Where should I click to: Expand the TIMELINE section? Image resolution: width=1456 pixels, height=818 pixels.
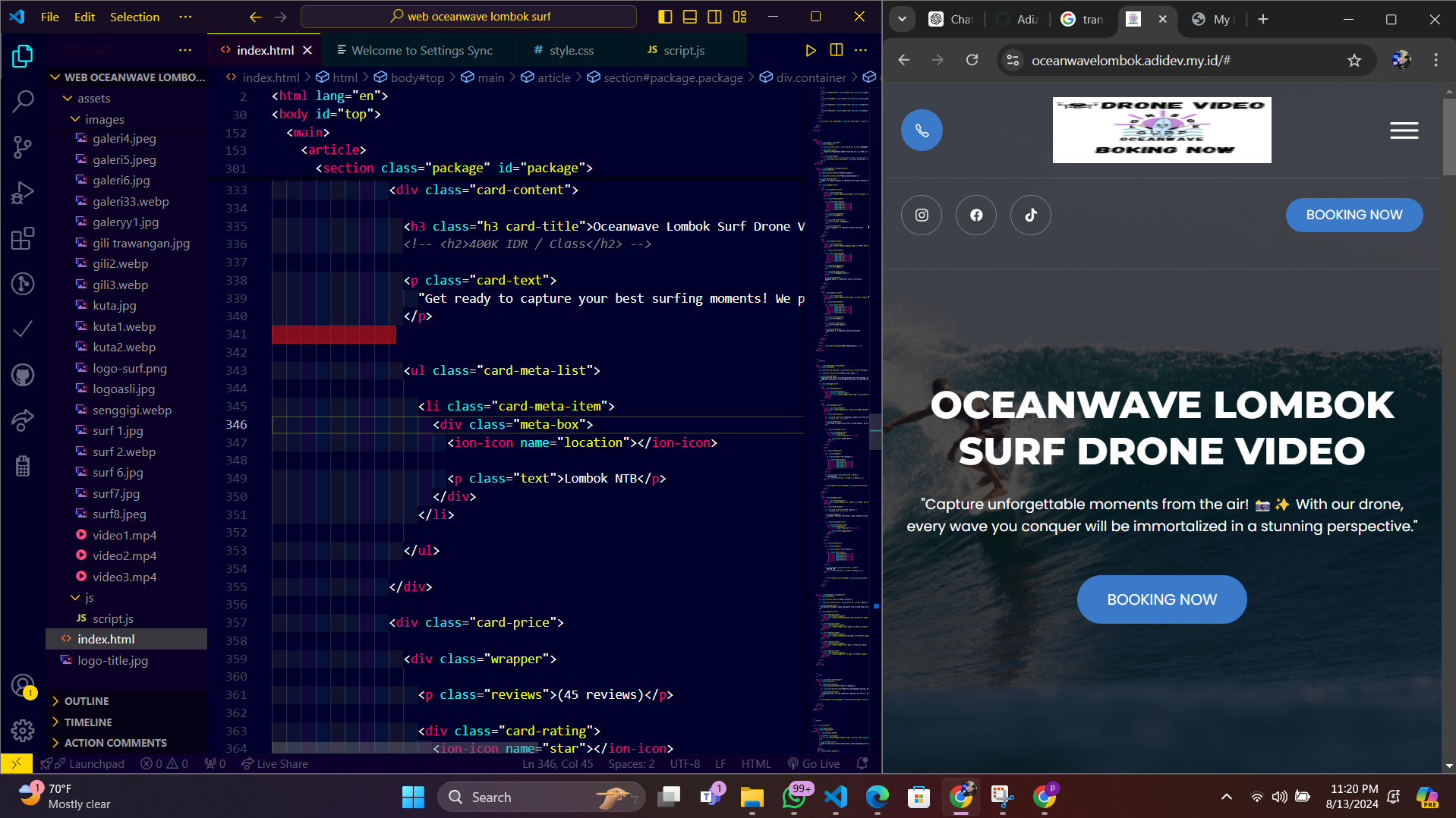pyautogui.click(x=88, y=722)
